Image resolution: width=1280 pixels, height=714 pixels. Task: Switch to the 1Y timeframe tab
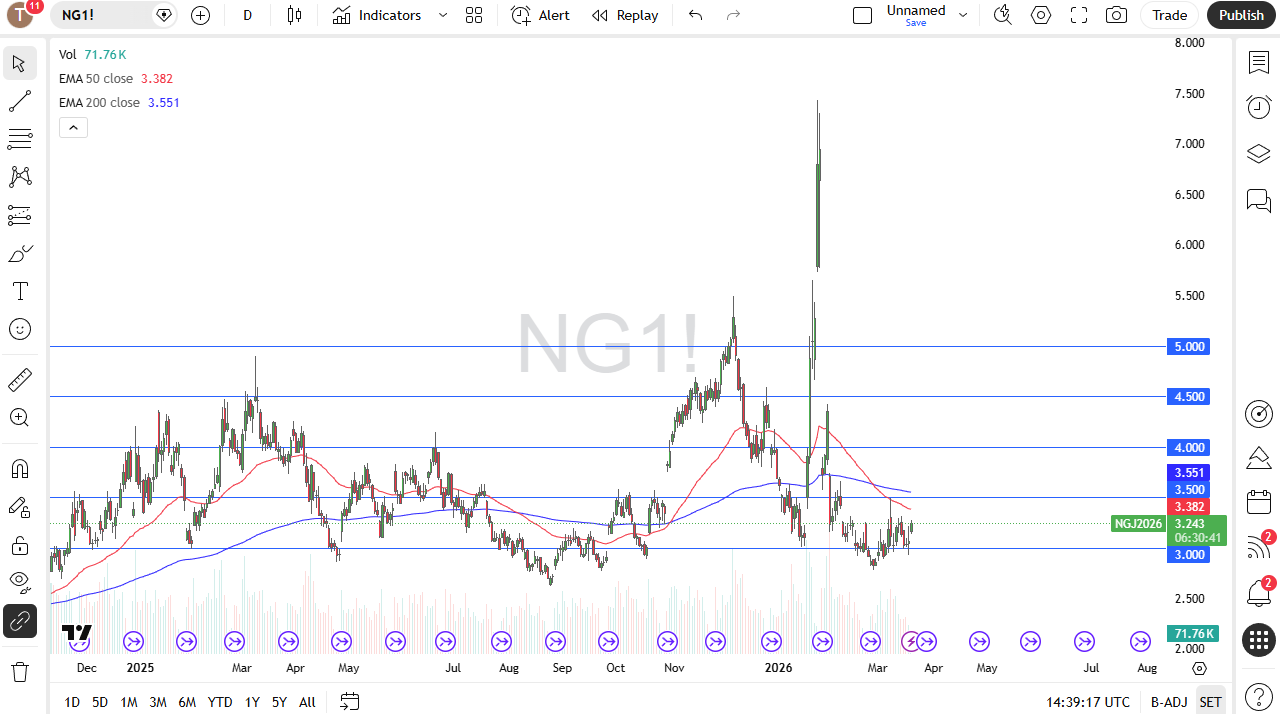click(251, 702)
